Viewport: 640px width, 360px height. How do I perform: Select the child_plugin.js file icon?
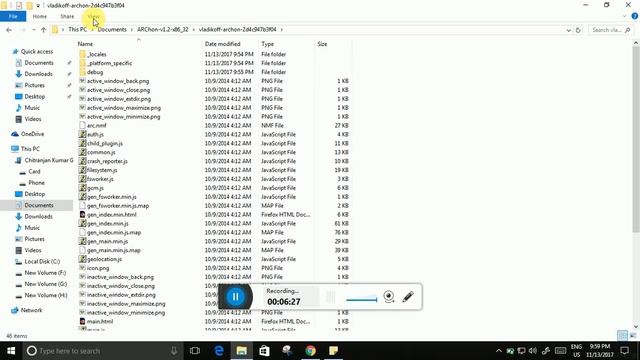82,143
